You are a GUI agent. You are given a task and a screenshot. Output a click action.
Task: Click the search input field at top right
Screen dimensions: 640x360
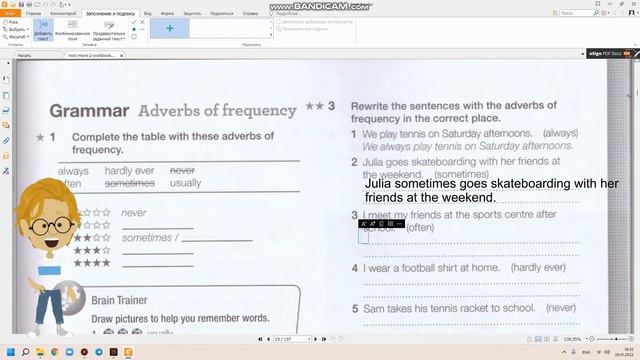(x=576, y=13)
